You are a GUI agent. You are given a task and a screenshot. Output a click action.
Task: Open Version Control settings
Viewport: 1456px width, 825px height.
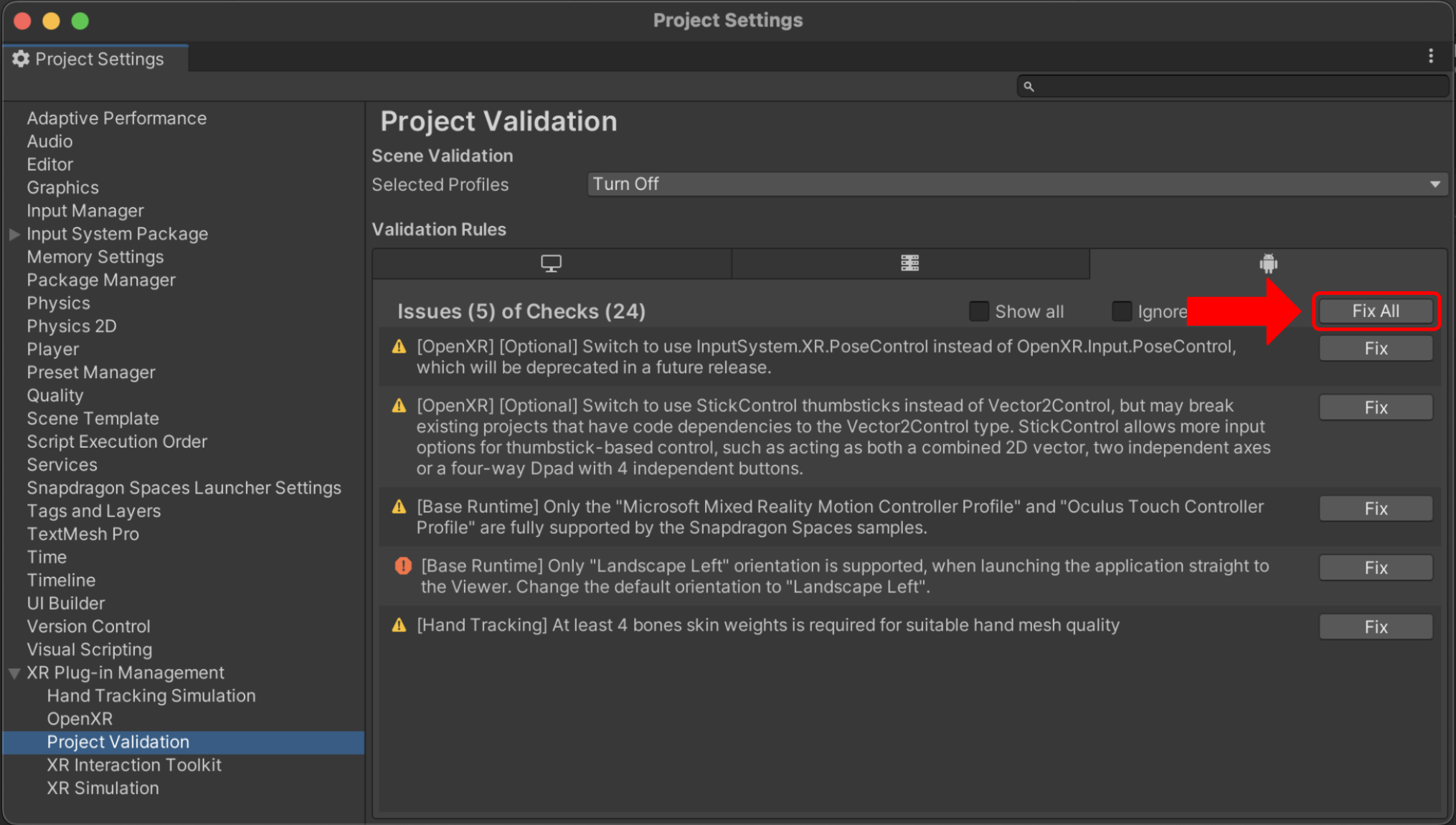pos(89,627)
